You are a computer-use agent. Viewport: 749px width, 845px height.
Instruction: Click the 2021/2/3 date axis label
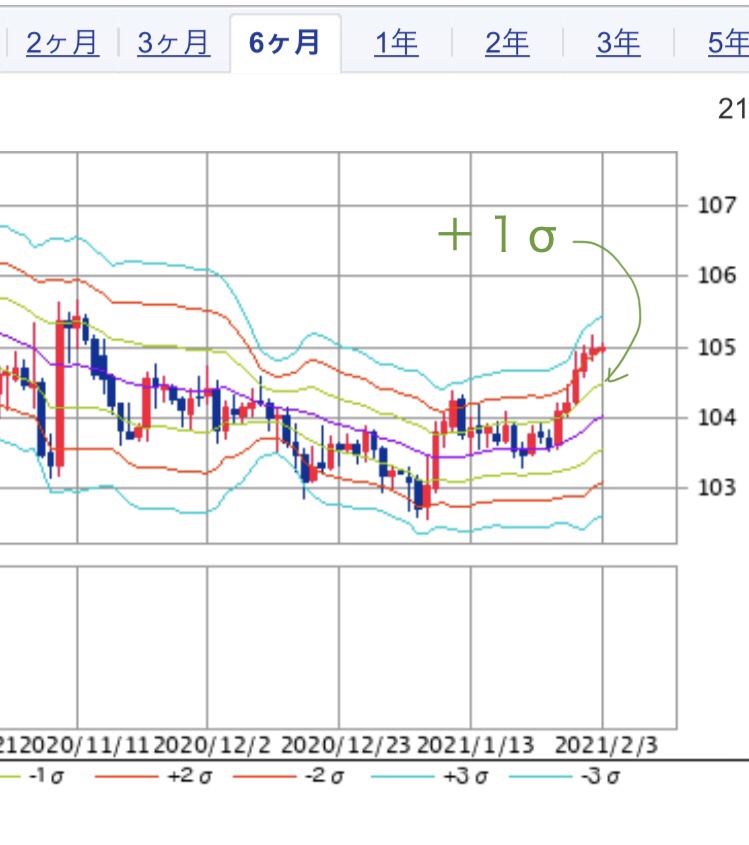pos(606,745)
